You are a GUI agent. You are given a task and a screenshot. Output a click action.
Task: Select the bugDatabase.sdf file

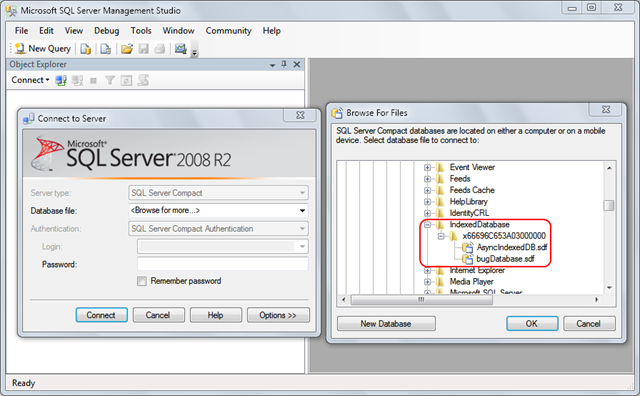tap(505, 259)
